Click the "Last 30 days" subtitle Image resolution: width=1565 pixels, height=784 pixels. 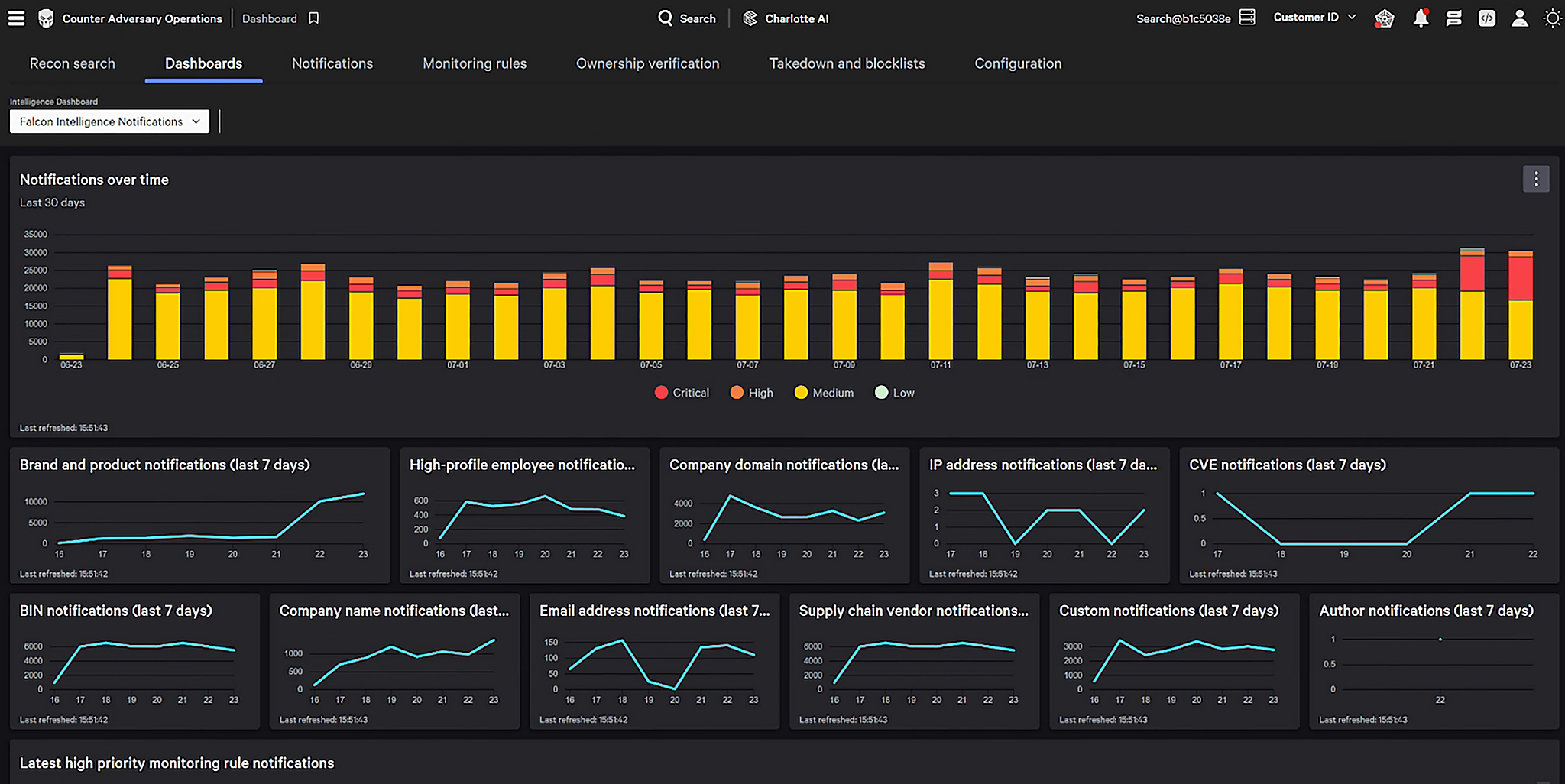pos(52,202)
